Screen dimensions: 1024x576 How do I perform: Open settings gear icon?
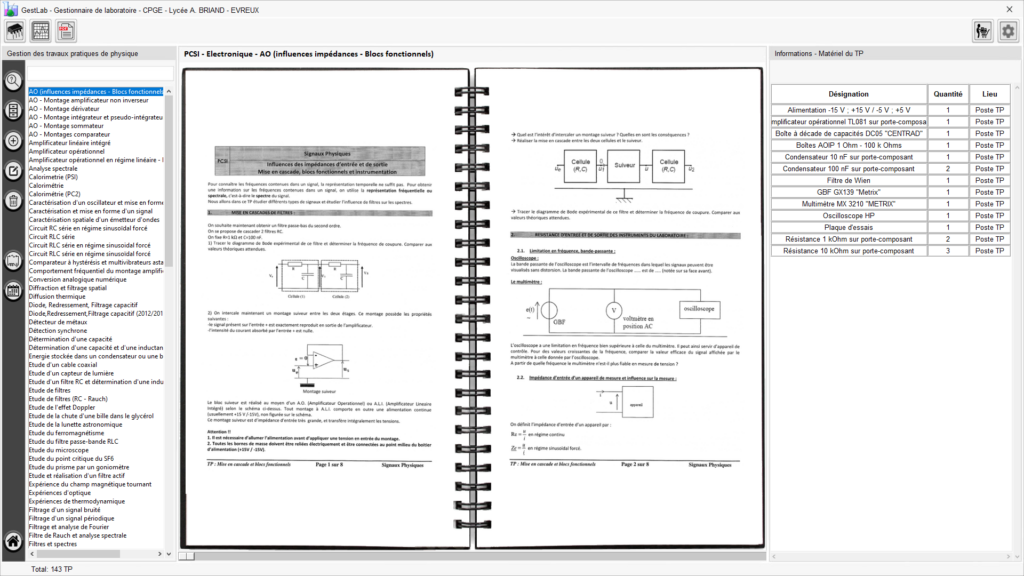click(x=1007, y=31)
